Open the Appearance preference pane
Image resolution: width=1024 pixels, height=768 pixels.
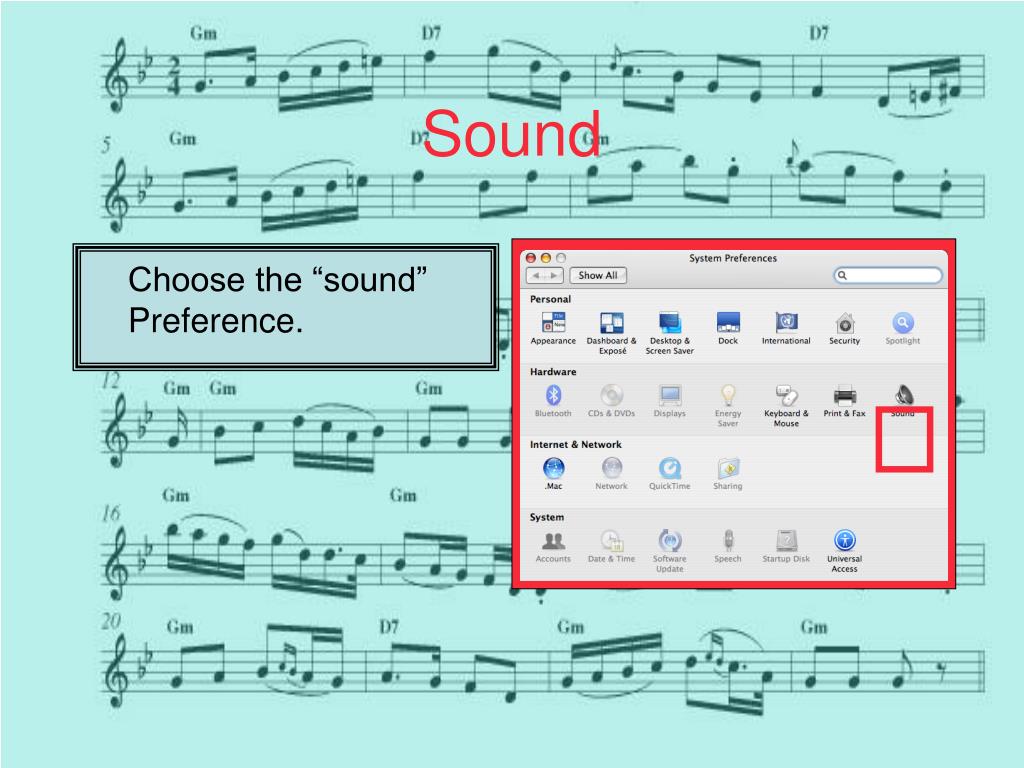point(553,323)
